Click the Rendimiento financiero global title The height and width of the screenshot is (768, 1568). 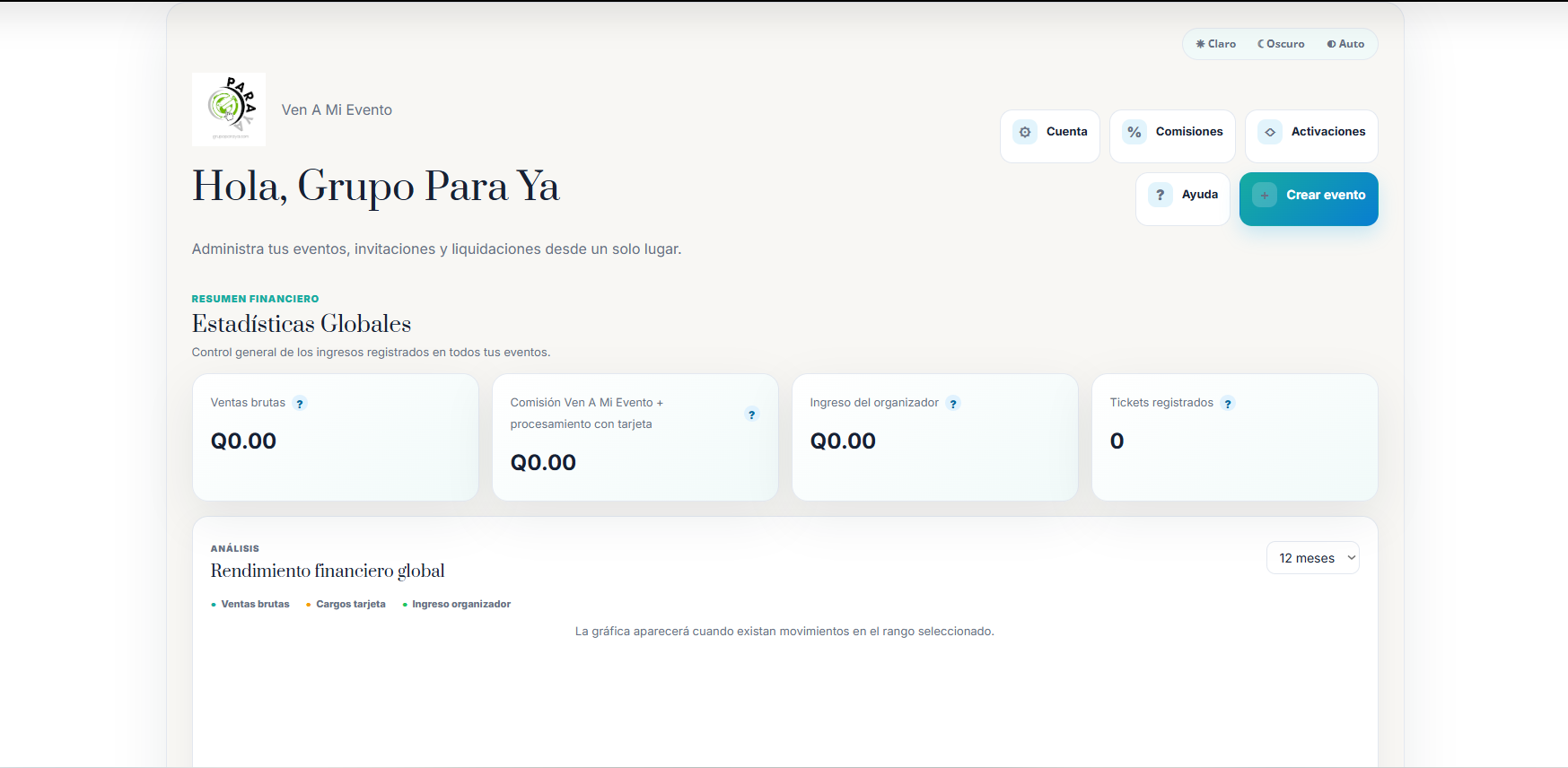(328, 572)
